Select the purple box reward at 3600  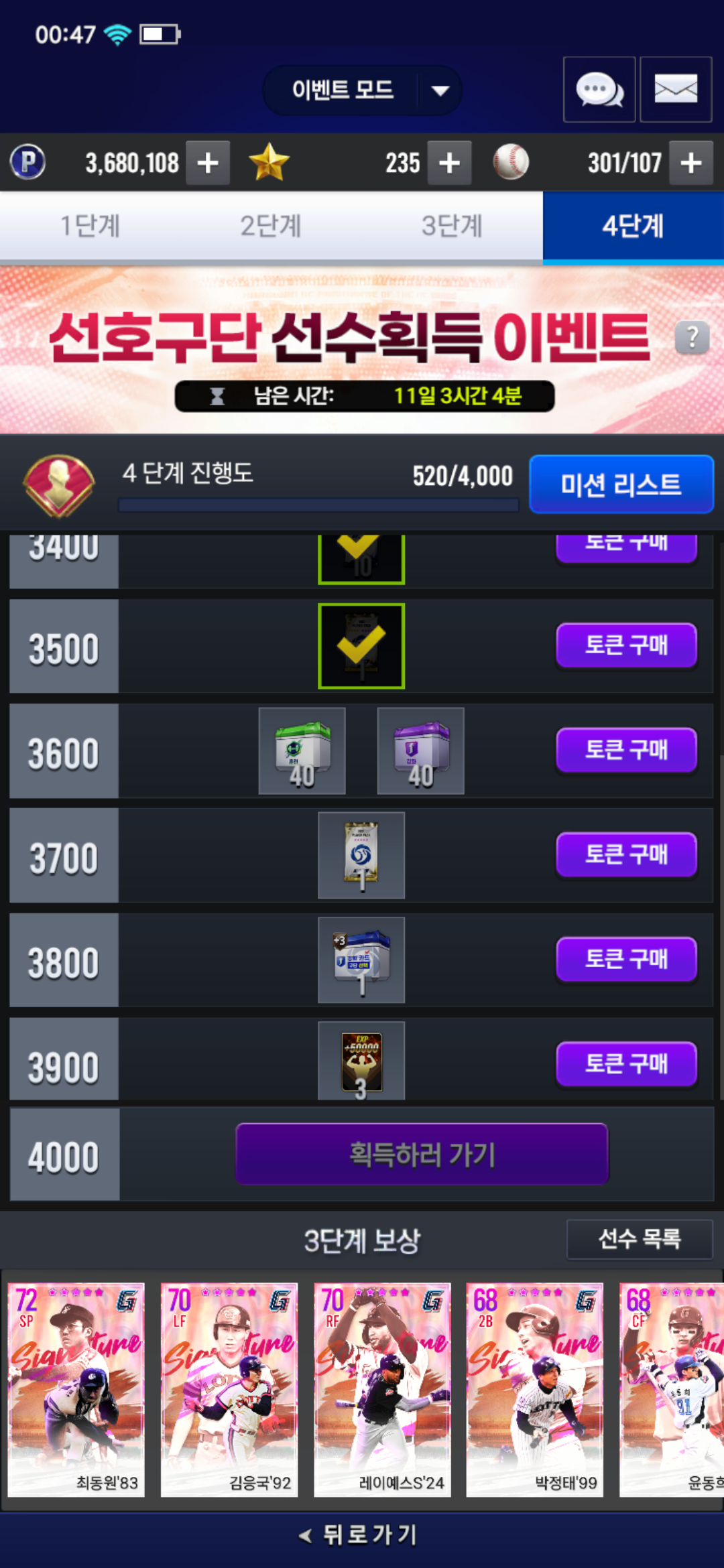[x=421, y=751]
